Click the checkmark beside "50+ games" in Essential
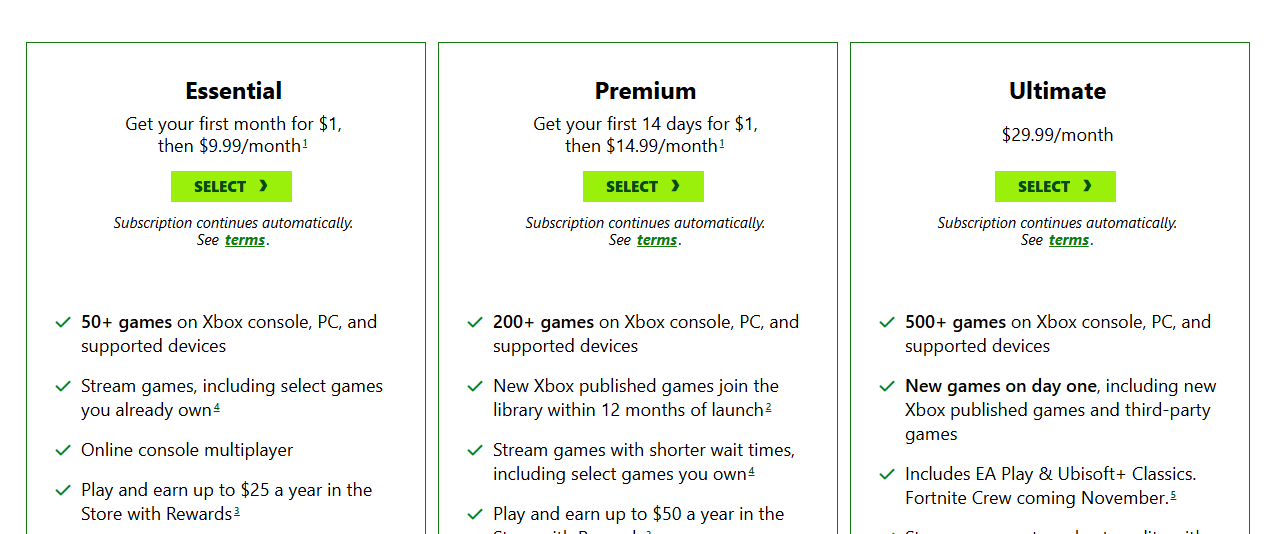Viewport: 1274px width, 534px height. pyautogui.click(x=63, y=322)
